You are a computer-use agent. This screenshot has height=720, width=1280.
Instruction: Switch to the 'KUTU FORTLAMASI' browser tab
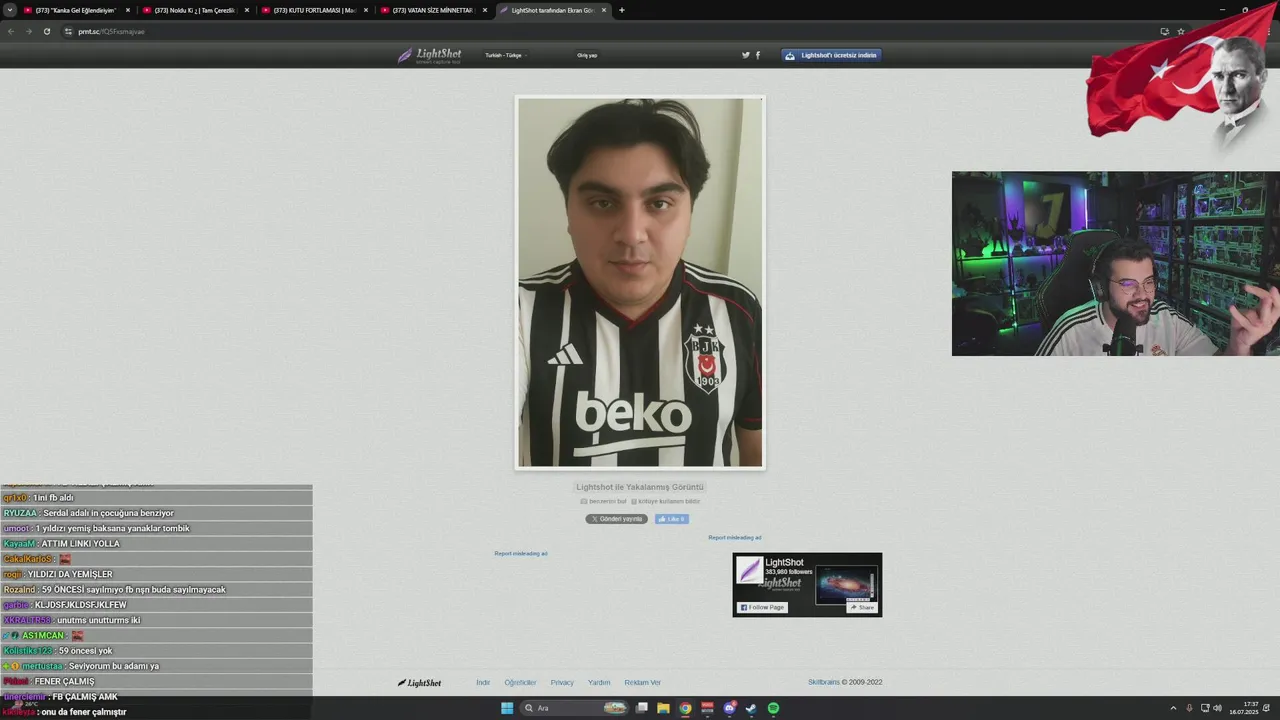click(316, 10)
